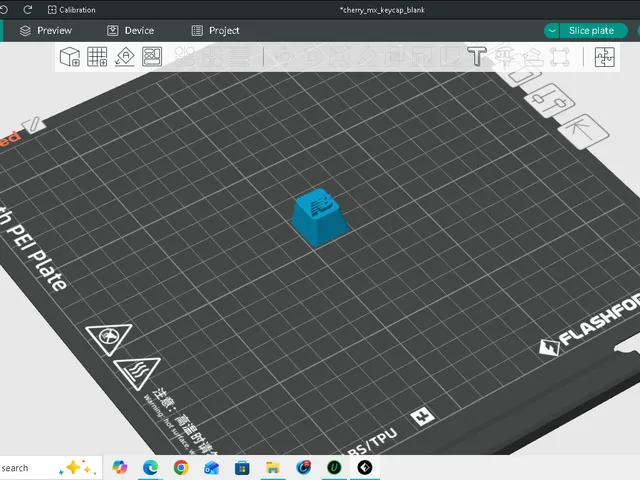Click the Slice plate button
The width and height of the screenshot is (640, 480).
tap(593, 31)
